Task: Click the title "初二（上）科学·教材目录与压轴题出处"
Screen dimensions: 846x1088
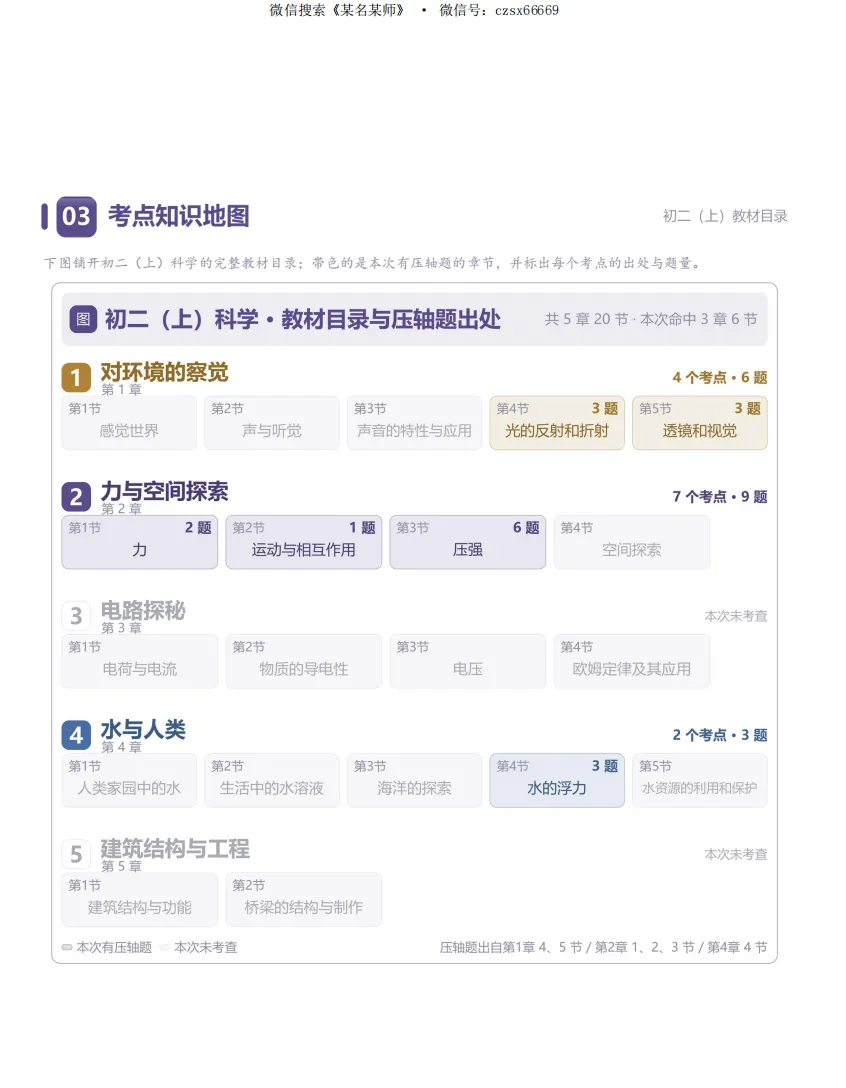Action: coord(303,319)
